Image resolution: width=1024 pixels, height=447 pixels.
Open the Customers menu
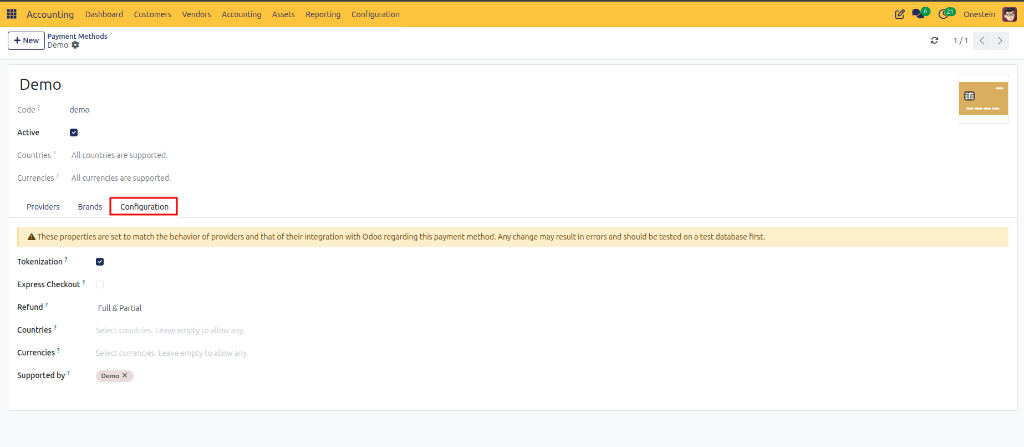tap(152, 14)
